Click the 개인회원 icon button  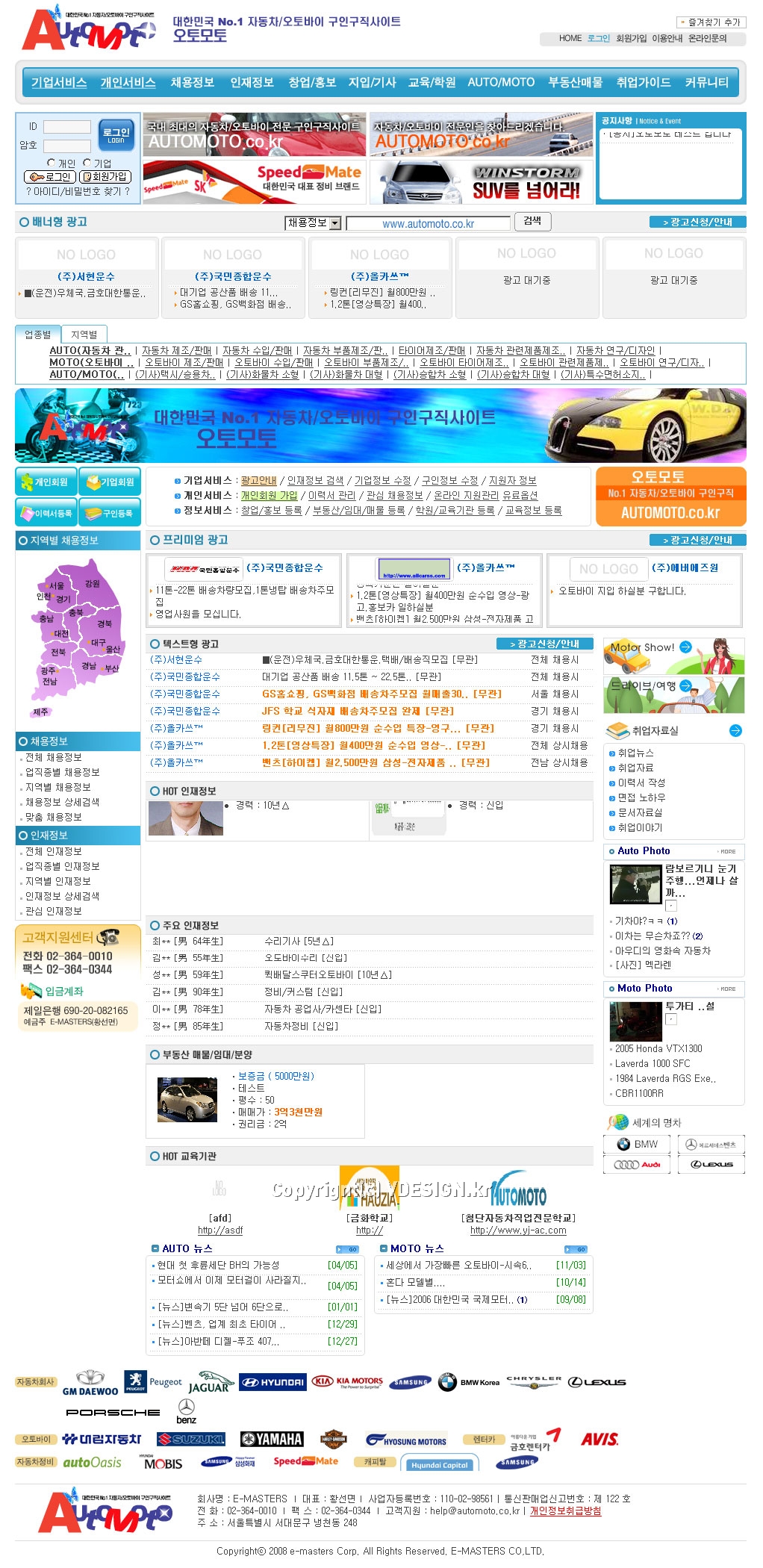point(46,482)
